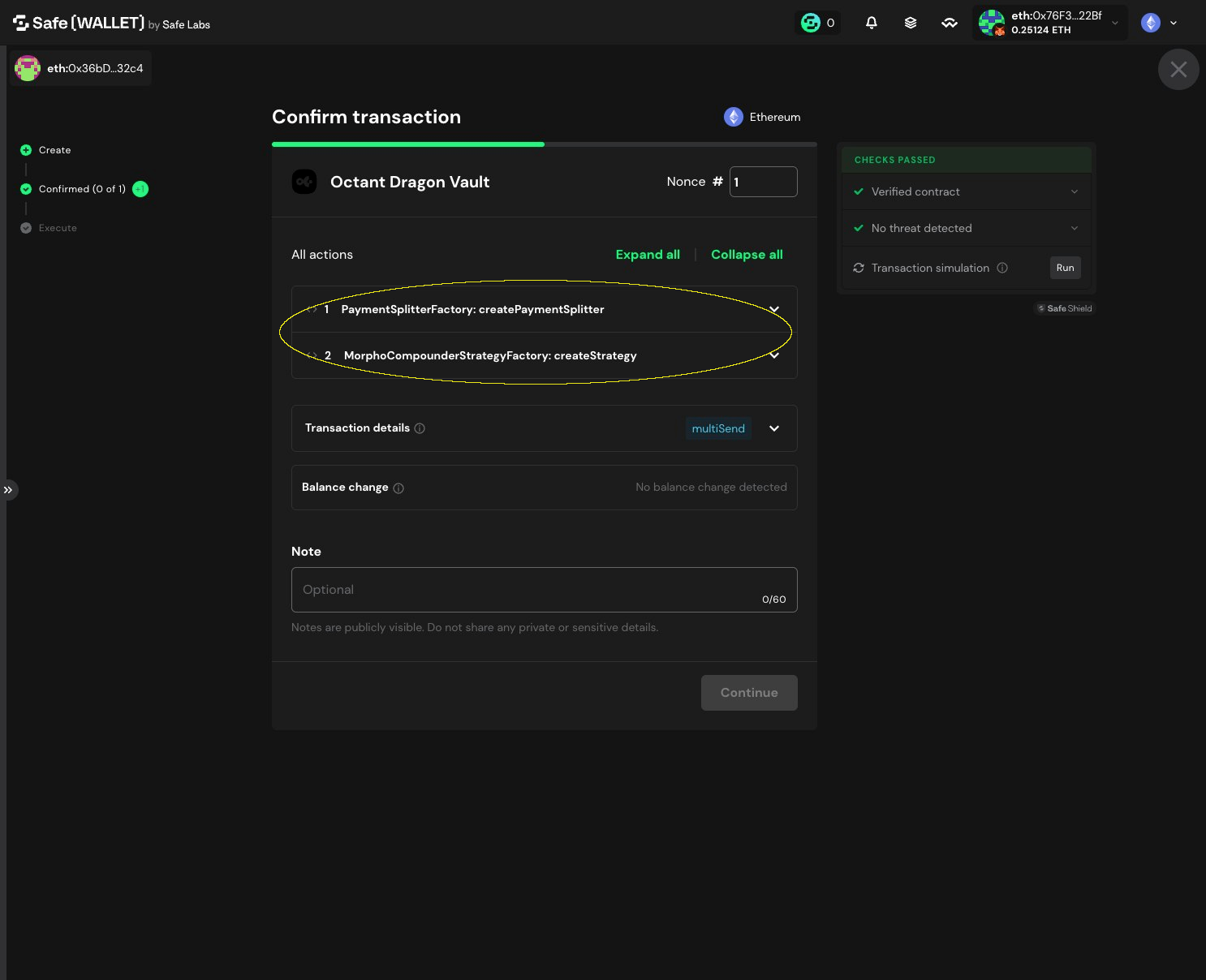The width and height of the screenshot is (1206, 980).
Task: Click into the Nonce input field
Action: 763,182
